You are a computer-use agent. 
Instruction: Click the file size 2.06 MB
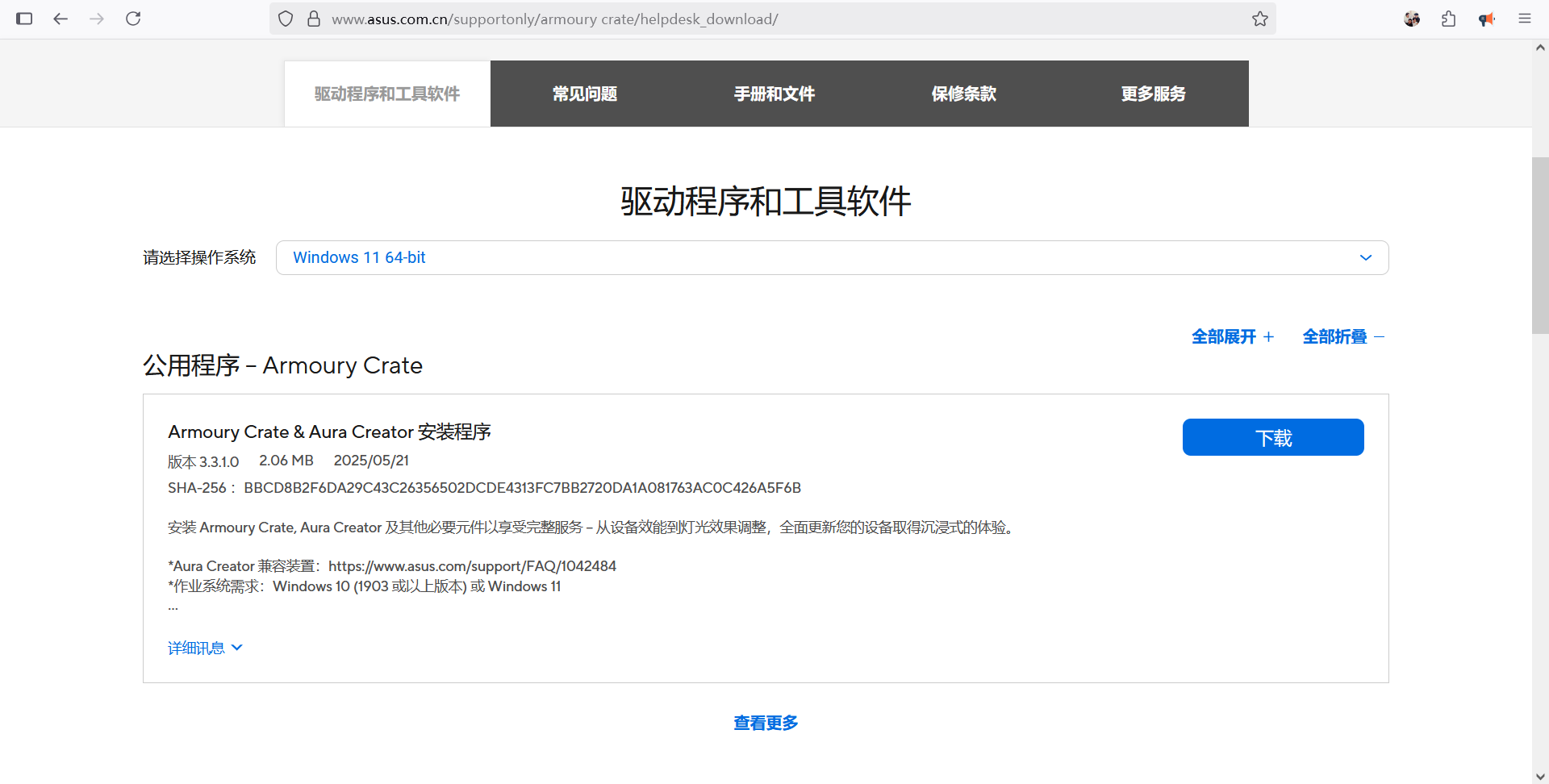click(286, 461)
